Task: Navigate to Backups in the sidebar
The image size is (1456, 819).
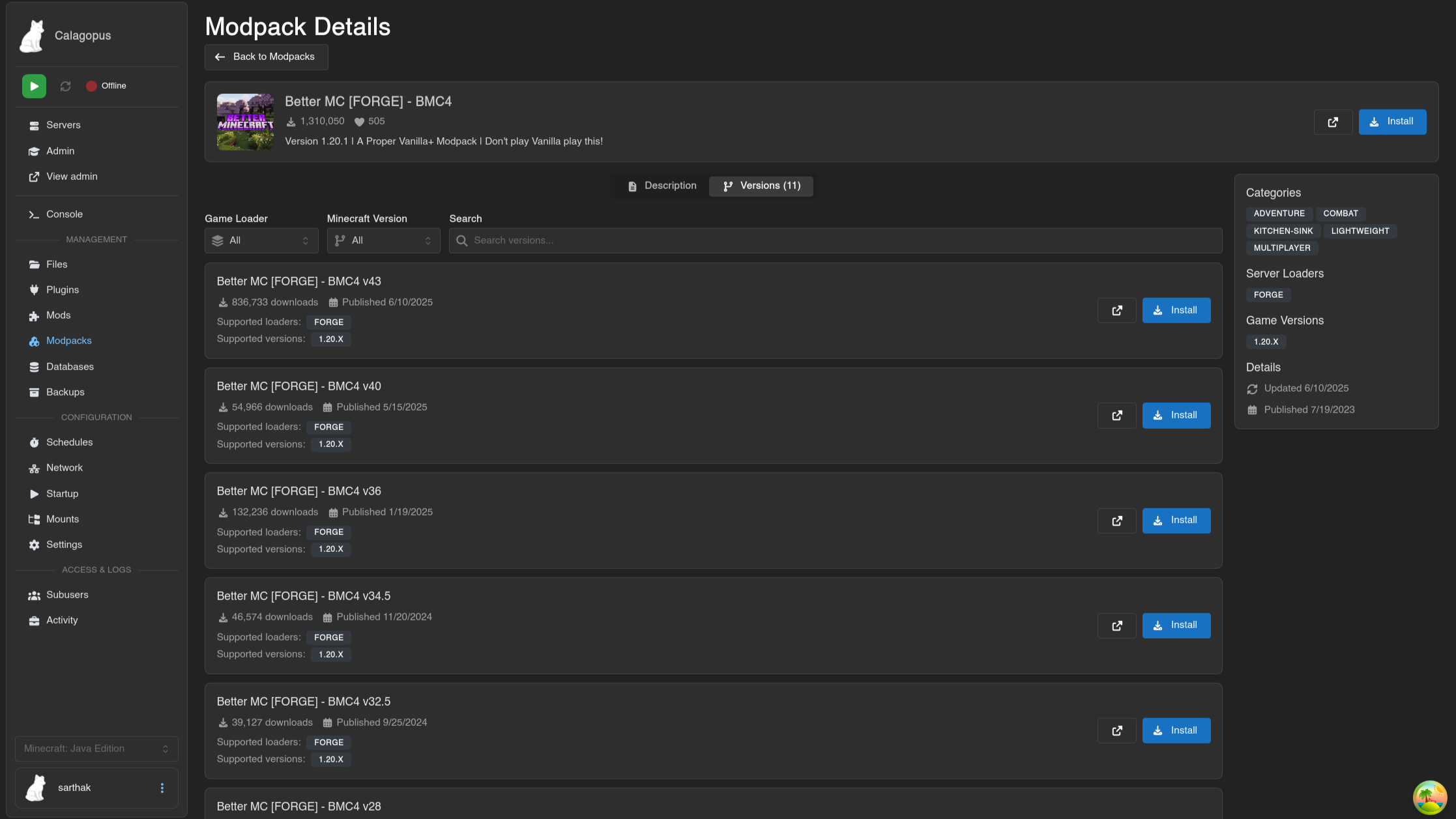Action: point(65,392)
